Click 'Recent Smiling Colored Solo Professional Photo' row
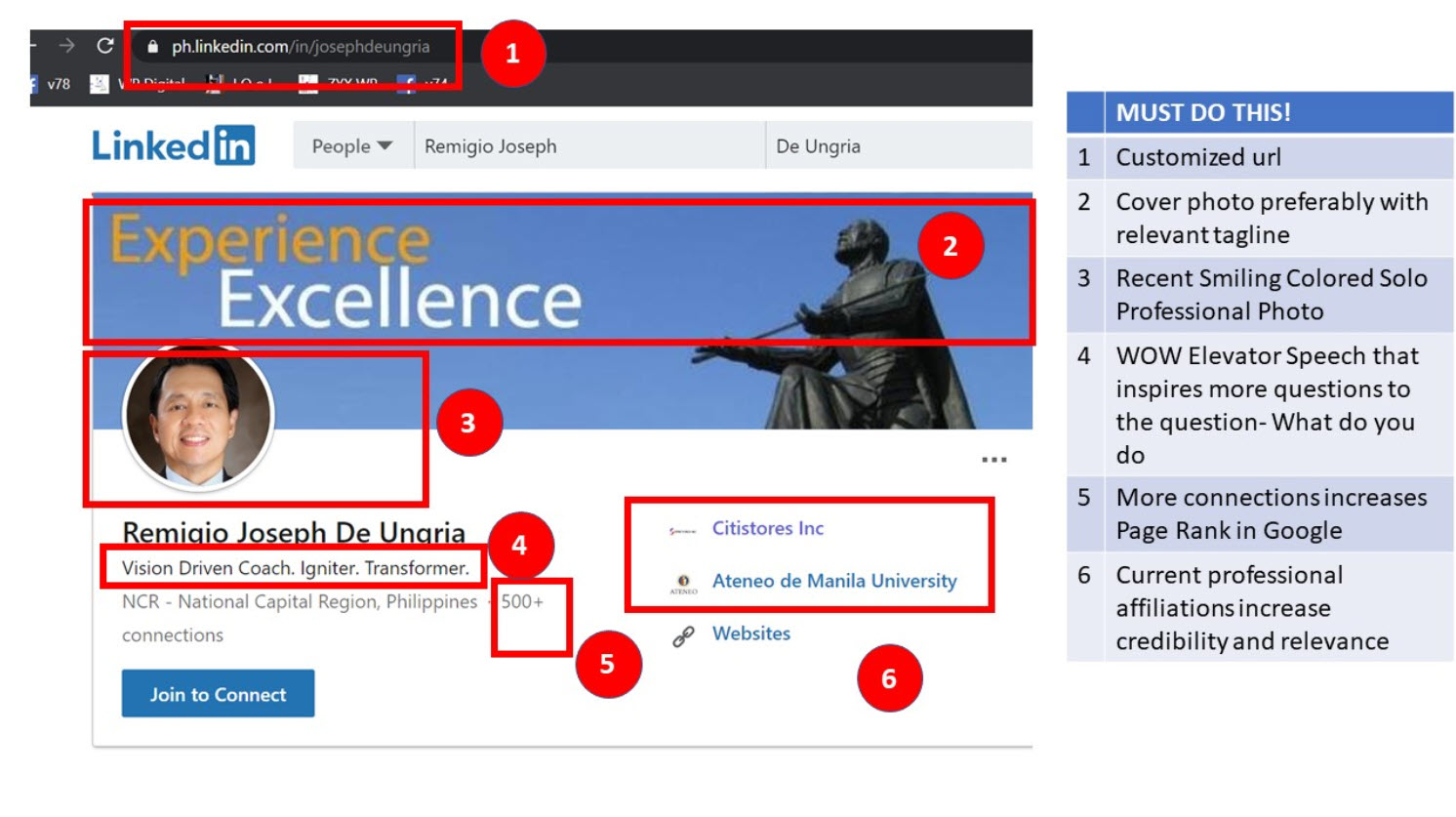Viewport: 1456px width, 817px height. pyautogui.click(x=1260, y=295)
